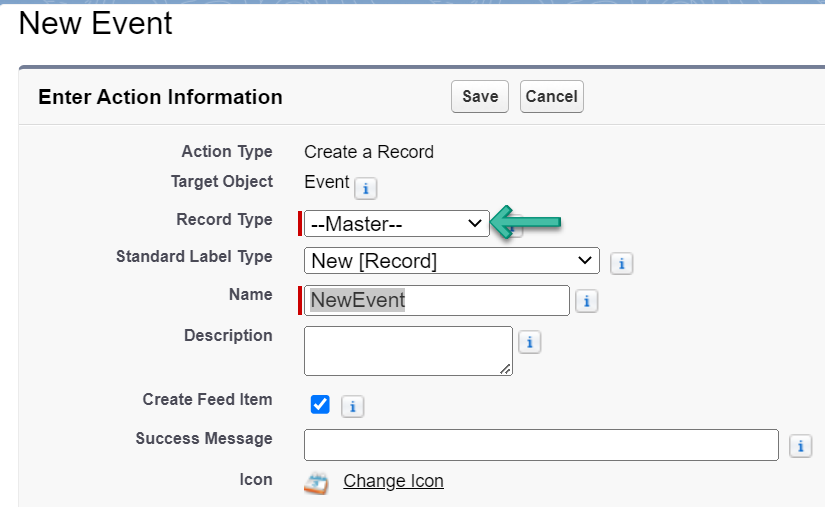Image resolution: width=825 pixels, height=507 pixels.
Task: Click the Enter Action Information section header
Action: coord(160,97)
